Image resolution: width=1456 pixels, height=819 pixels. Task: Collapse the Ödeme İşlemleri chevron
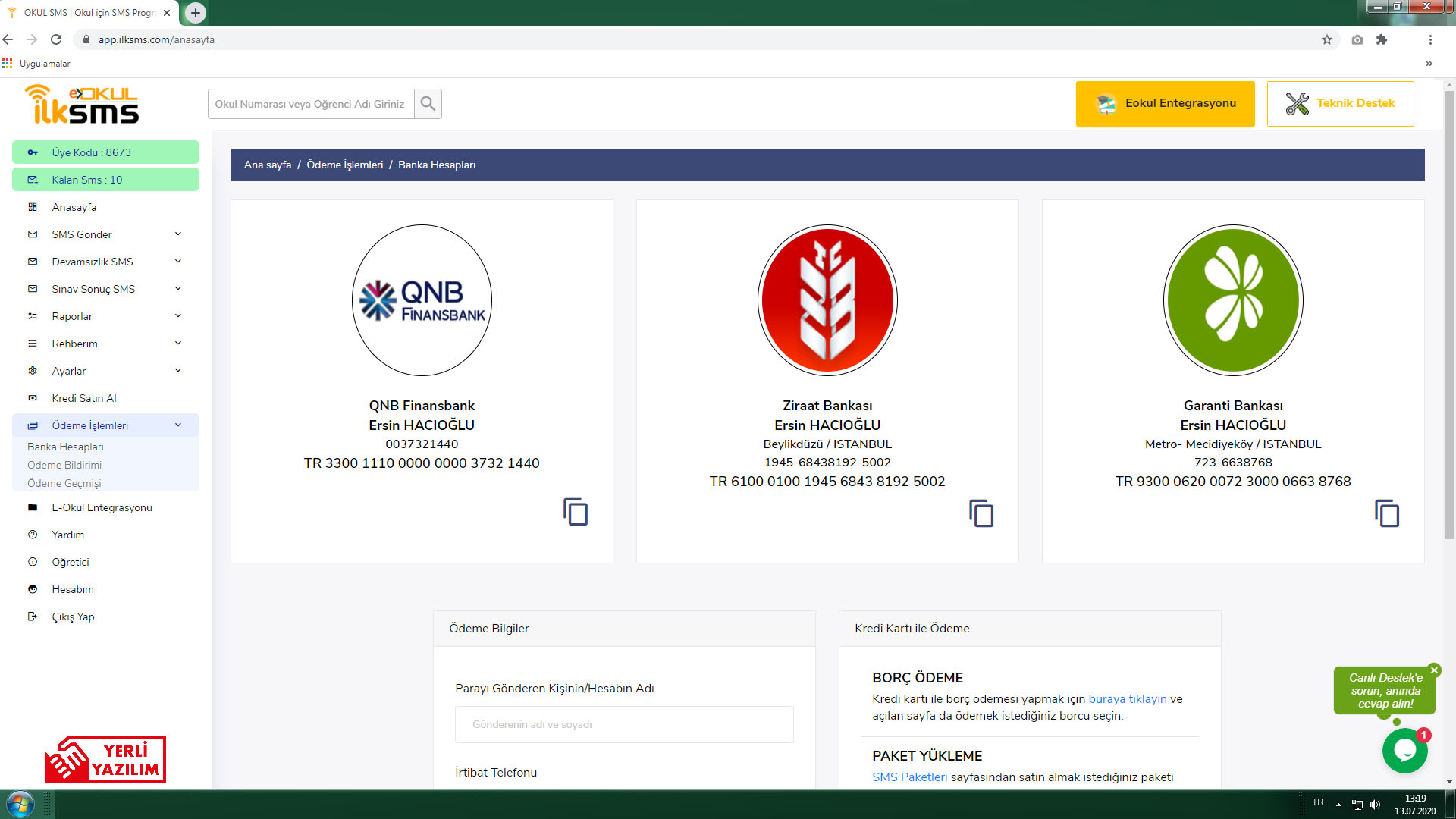(x=178, y=425)
